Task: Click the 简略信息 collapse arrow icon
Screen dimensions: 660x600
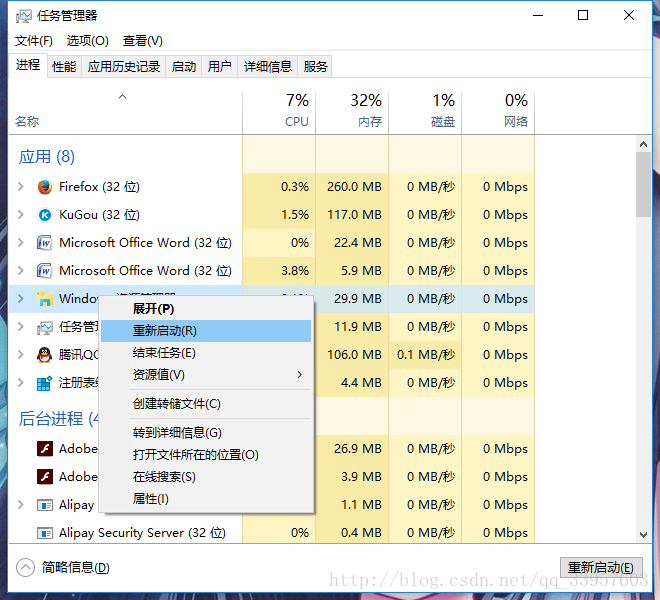Action: (25, 567)
